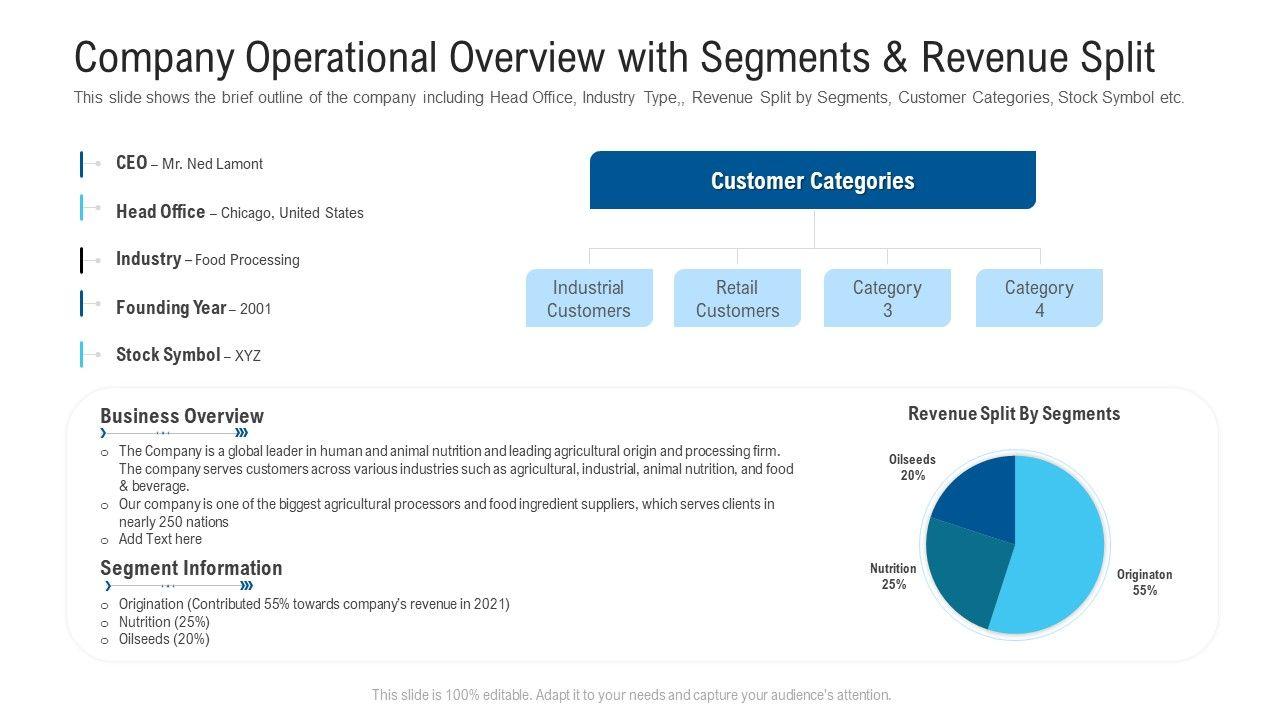
Task: Click the arrow divider under Segment Information
Action: click(x=178, y=586)
